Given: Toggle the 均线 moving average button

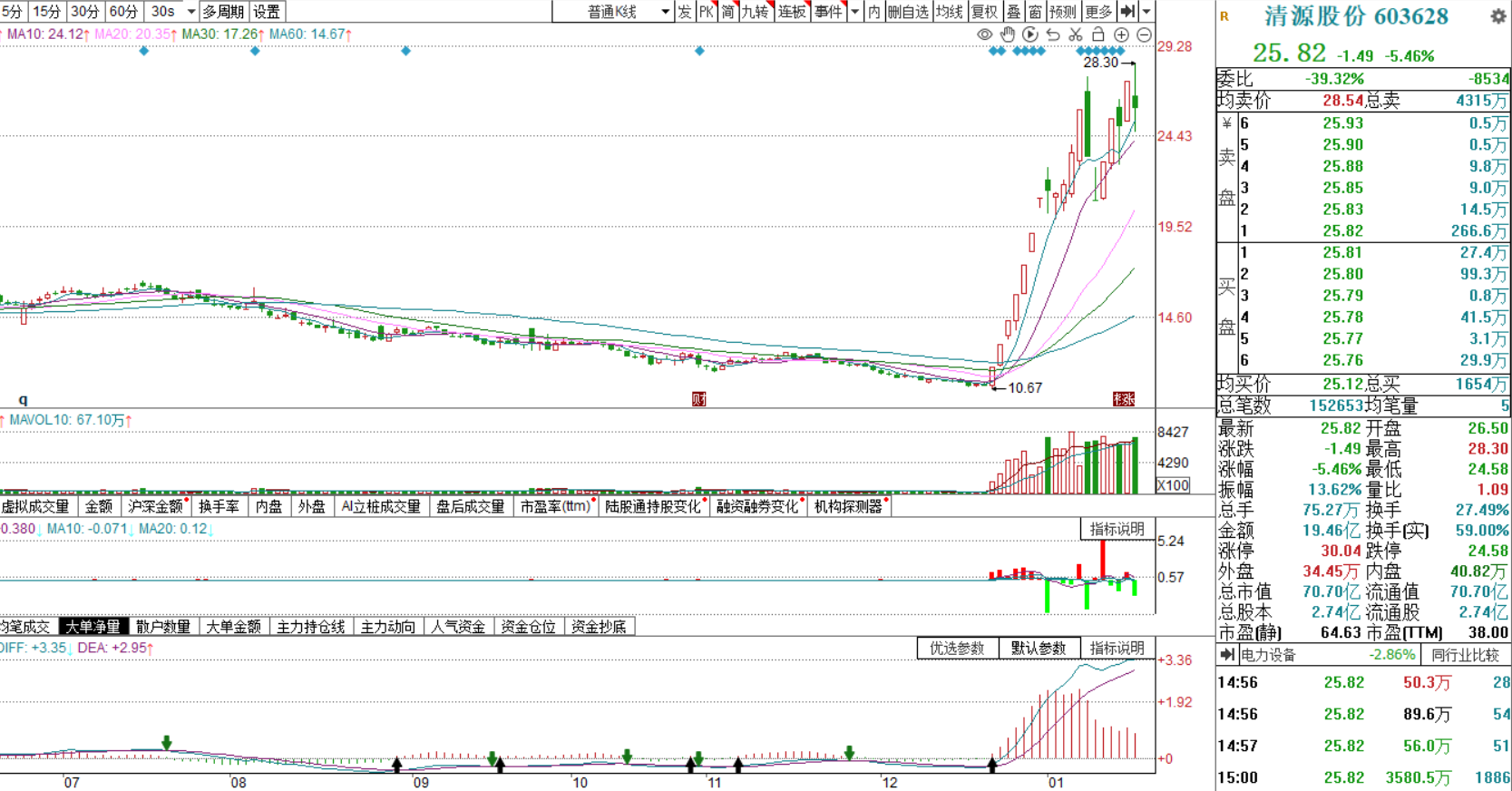Looking at the screenshot, I should tap(950, 11).
